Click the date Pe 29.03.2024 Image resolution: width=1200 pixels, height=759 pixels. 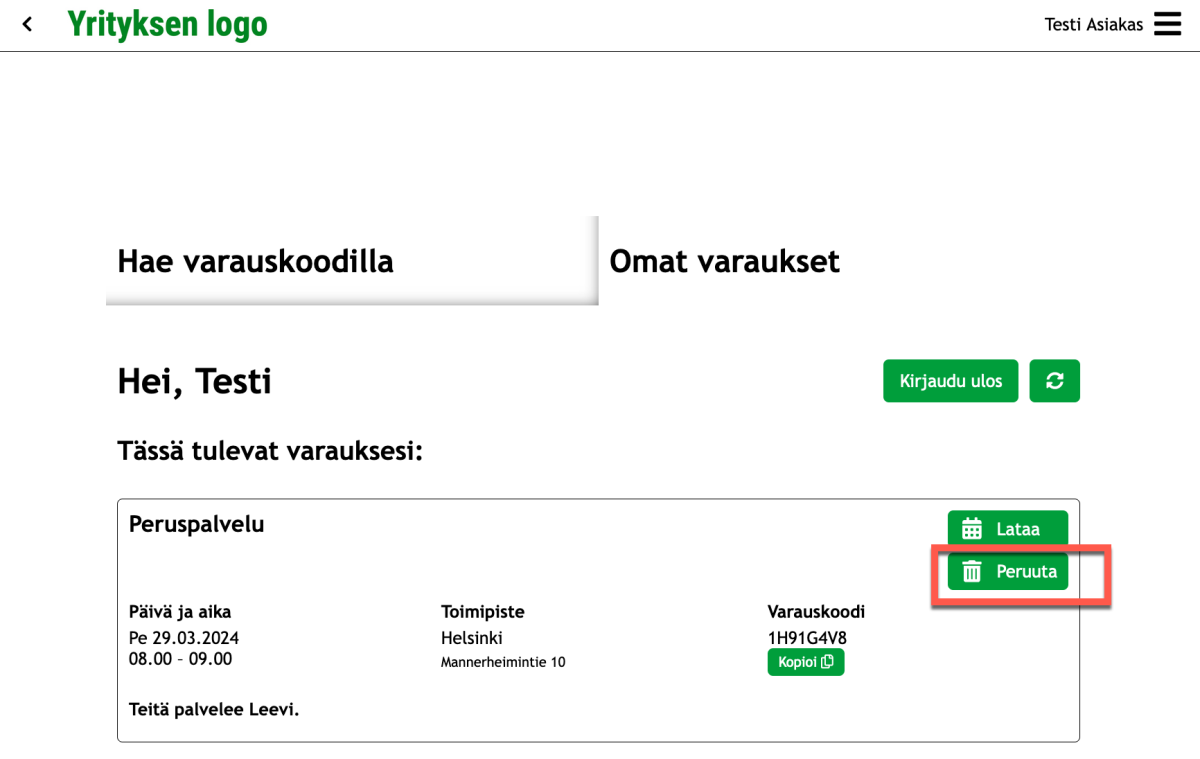184,638
